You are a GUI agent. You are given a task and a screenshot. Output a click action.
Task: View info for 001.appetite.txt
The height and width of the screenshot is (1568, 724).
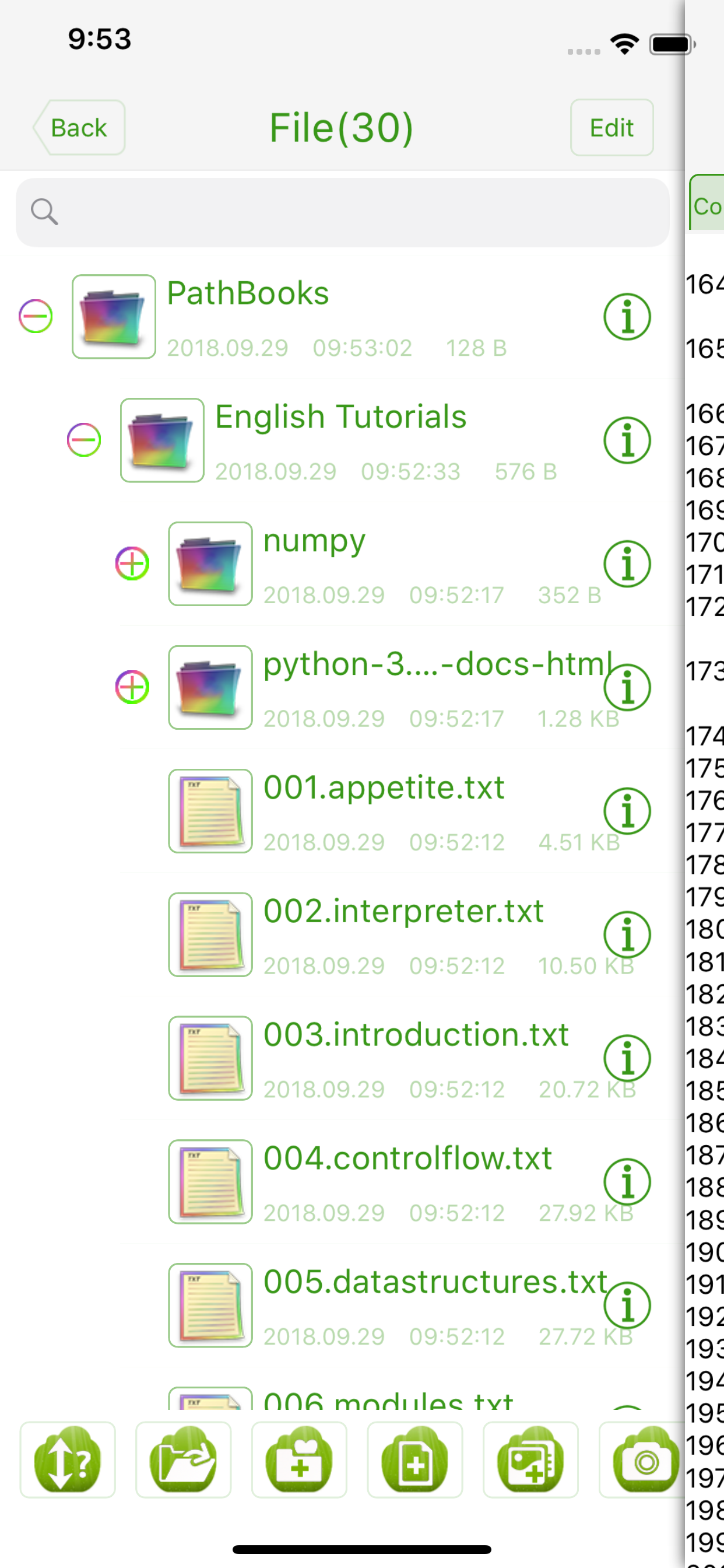coord(627,811)
